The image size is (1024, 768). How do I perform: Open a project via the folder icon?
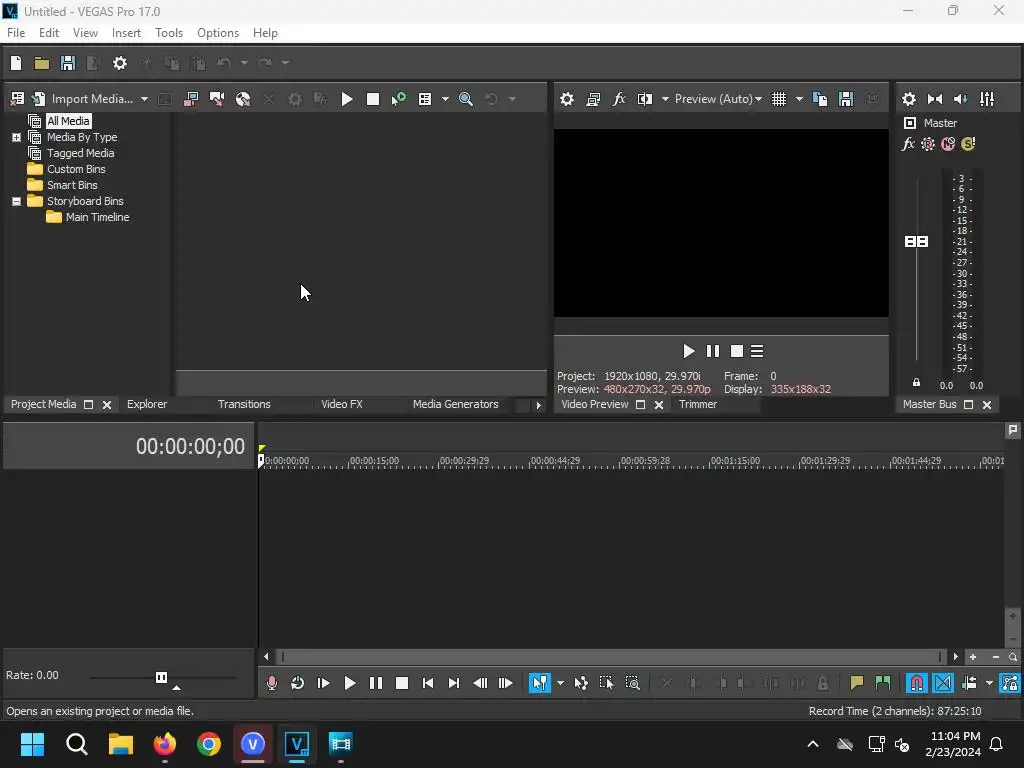pos(42,63)
